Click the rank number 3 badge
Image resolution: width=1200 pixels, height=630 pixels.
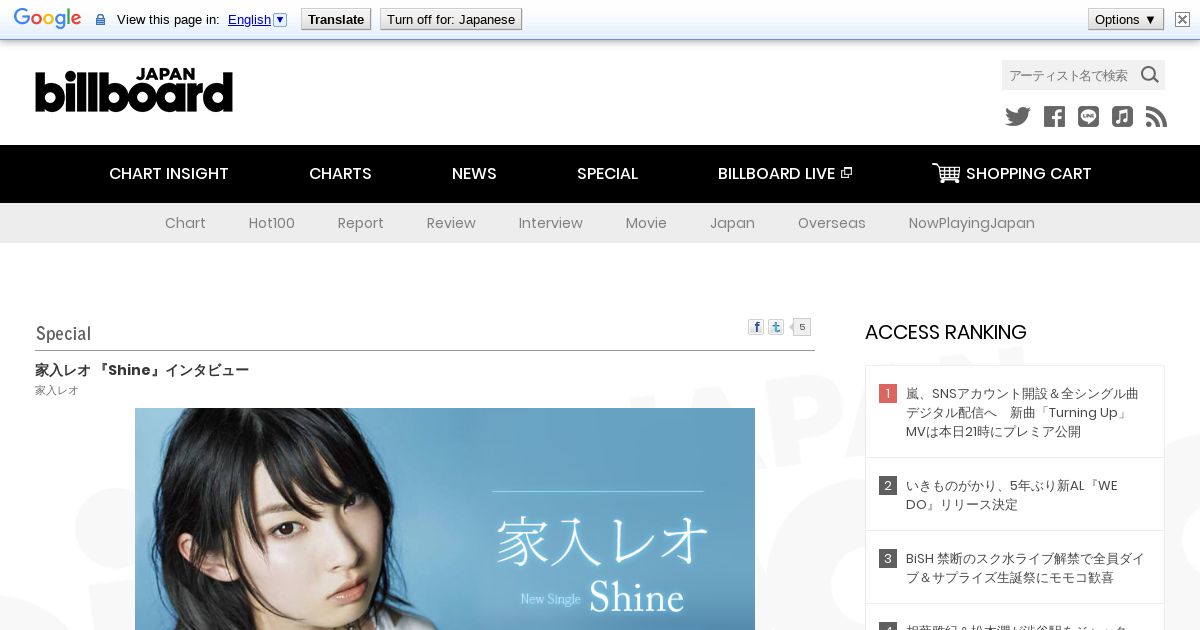pyautogui.click(x=888, y=559)
